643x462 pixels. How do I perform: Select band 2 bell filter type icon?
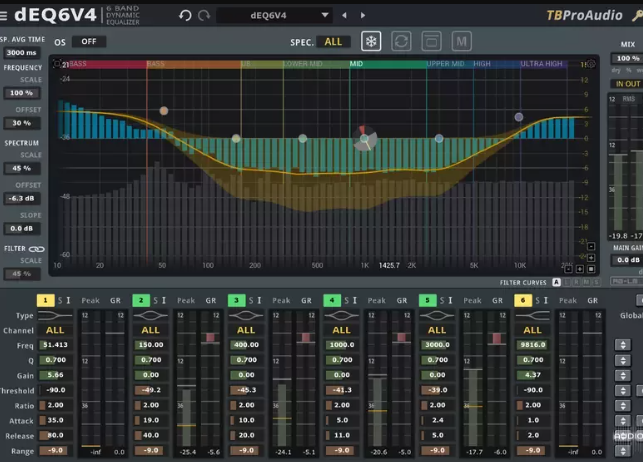(x=150, y=315)
